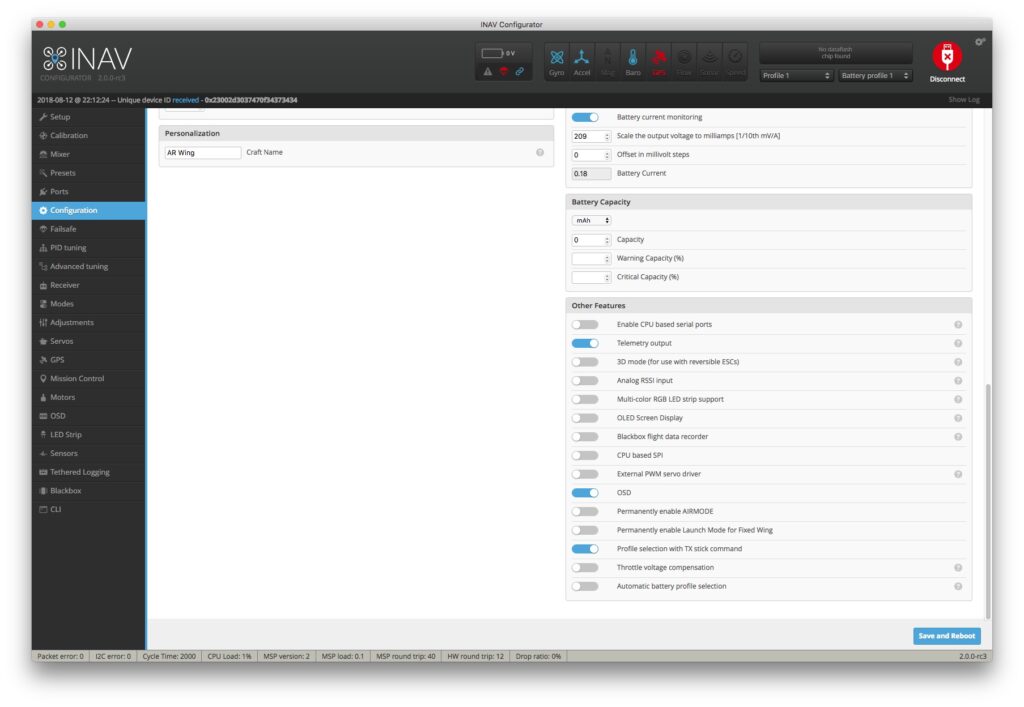Open the Profile 1 dropdown
This screenshot has width=1024, height=707.
[796, 76]
